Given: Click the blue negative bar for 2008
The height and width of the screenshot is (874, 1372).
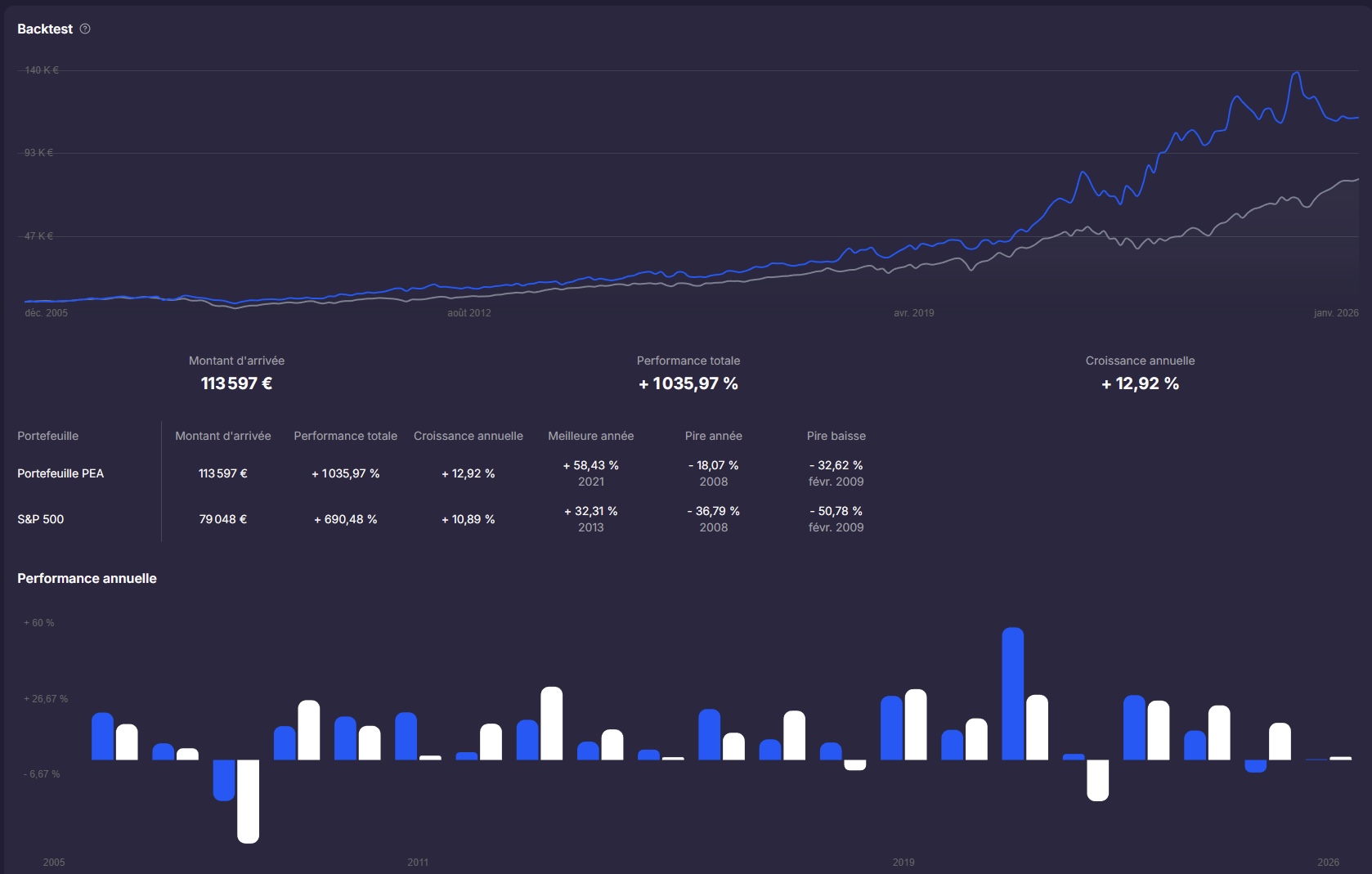Looking at the screenshot, I should (224, 779).
